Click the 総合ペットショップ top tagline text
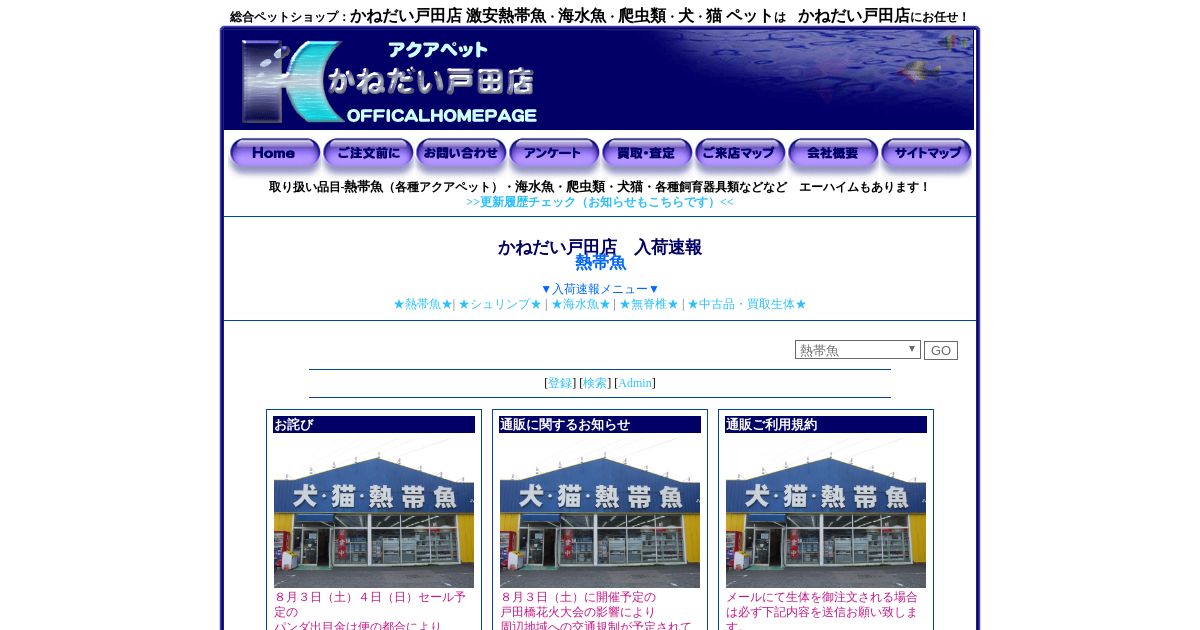Screen dimensions: 1200x630 [x=600, y=16]
